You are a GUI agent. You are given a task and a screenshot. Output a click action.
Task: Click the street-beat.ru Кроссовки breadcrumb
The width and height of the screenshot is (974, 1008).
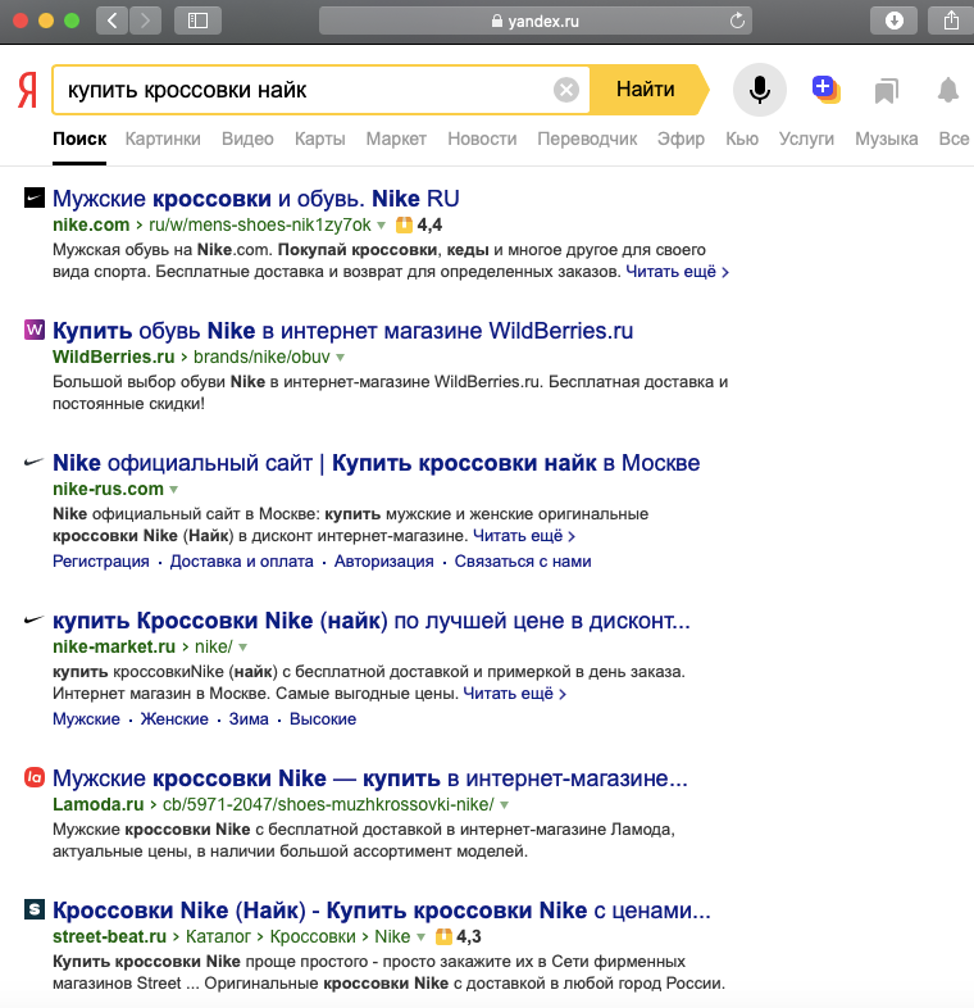click(x=312, y=937)
